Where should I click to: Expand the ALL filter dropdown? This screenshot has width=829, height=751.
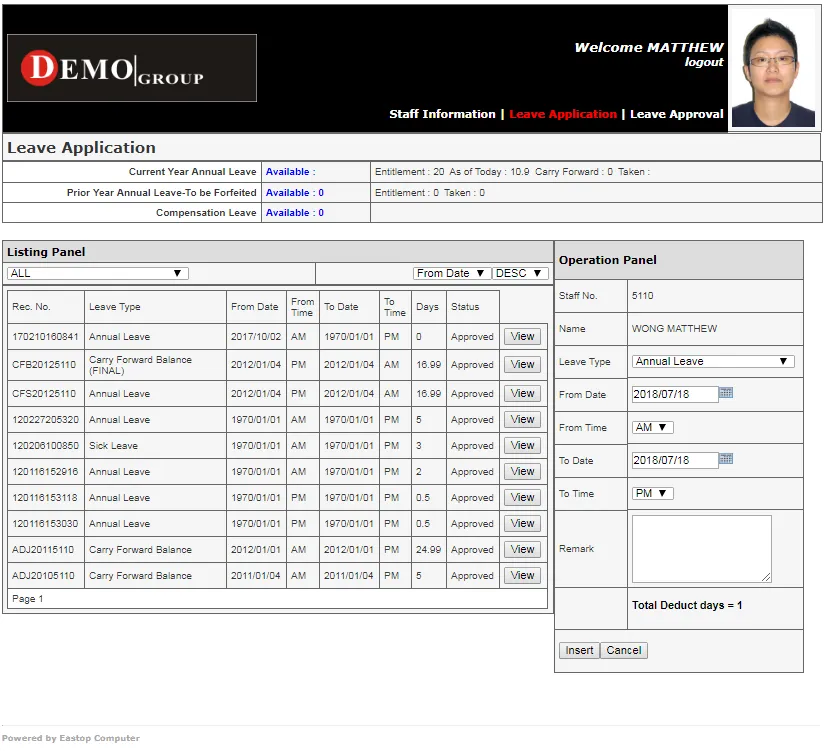97,273
